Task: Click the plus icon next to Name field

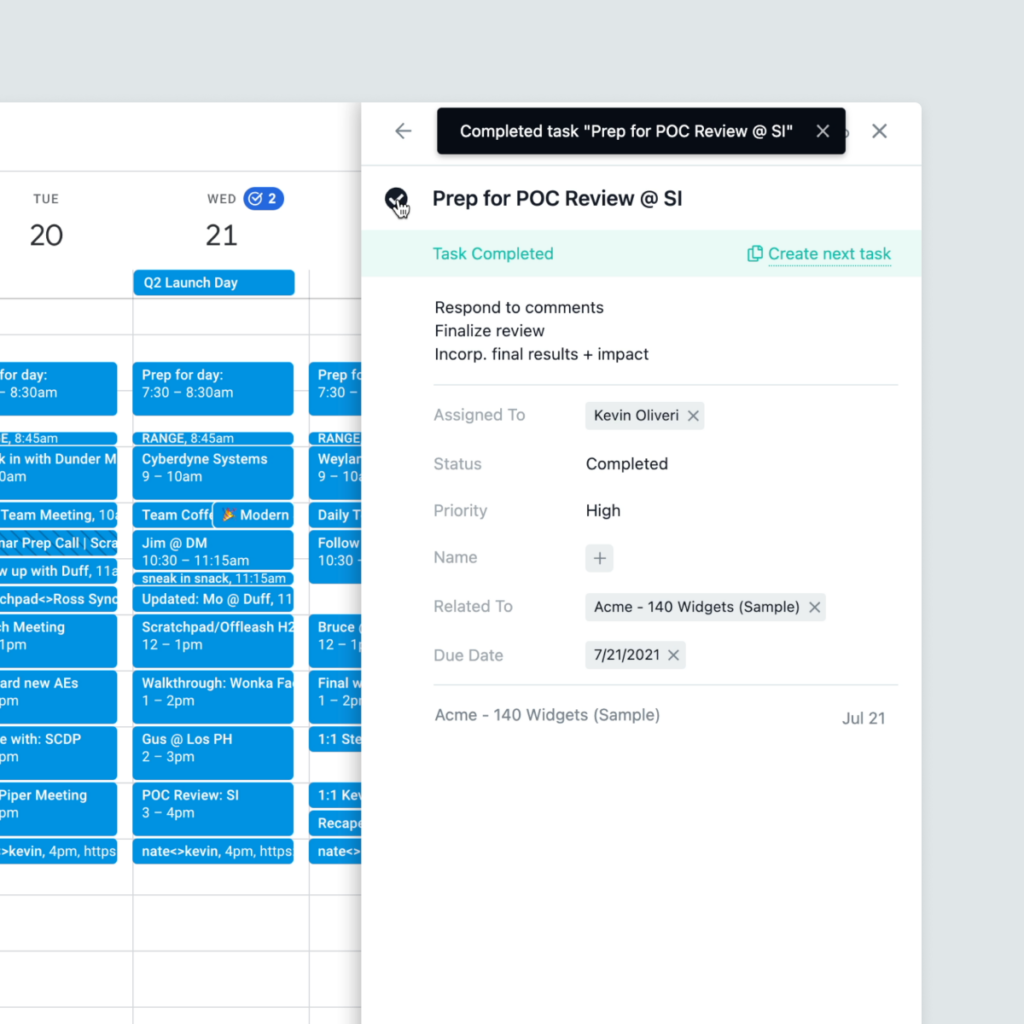Action: point(599,558)
